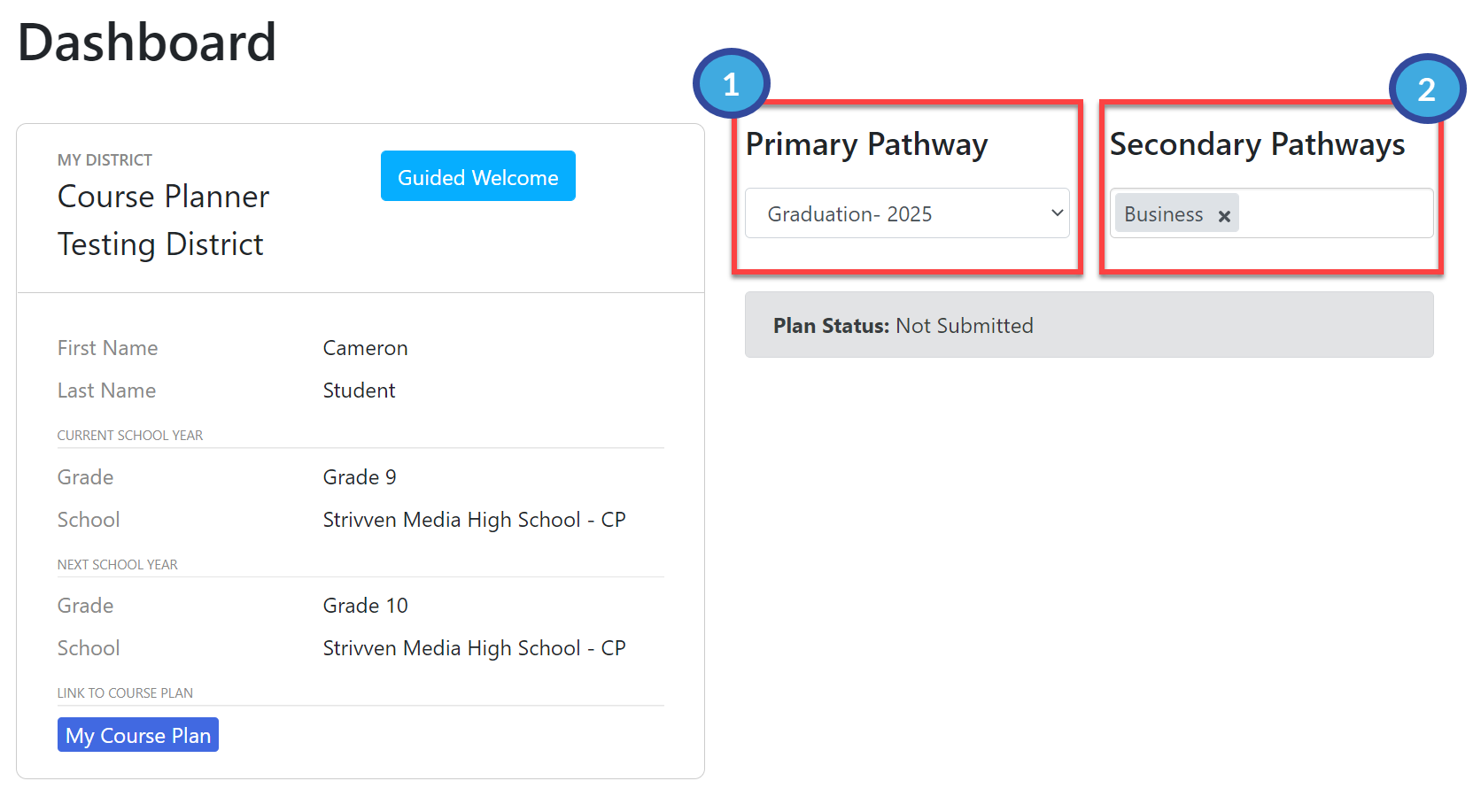Click the CURRENT SCHOOL YEAR label
The image size is (1473, 812).
(x=130, y=435)
